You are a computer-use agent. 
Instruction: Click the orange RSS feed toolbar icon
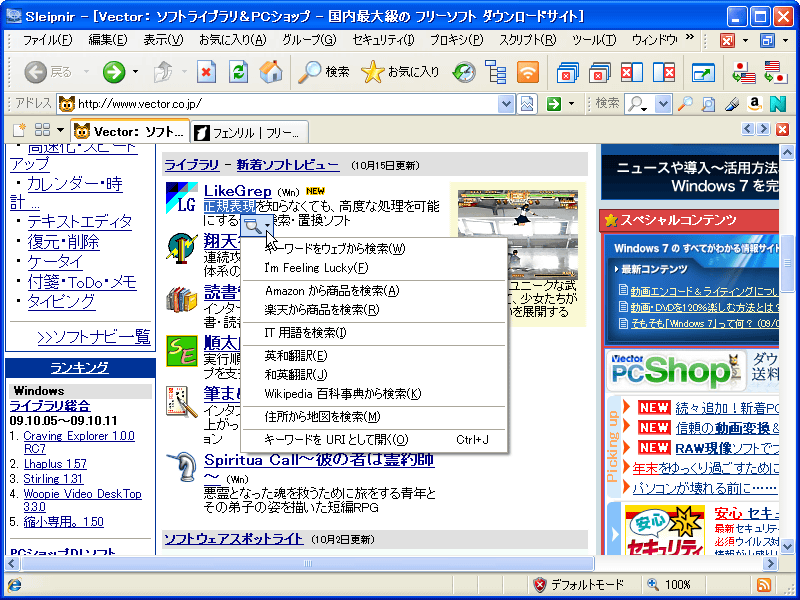[528, 72]
